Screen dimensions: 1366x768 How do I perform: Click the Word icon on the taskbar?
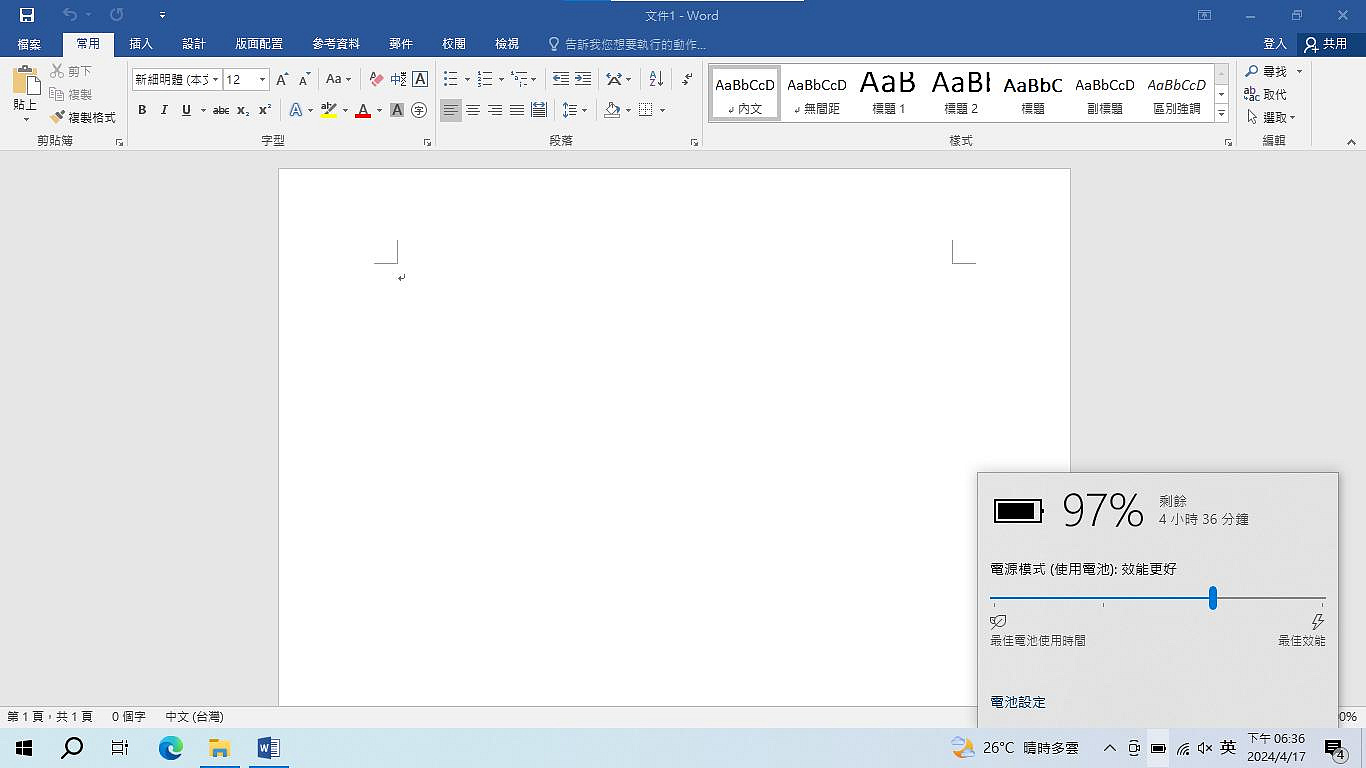[x=267, y=748]
